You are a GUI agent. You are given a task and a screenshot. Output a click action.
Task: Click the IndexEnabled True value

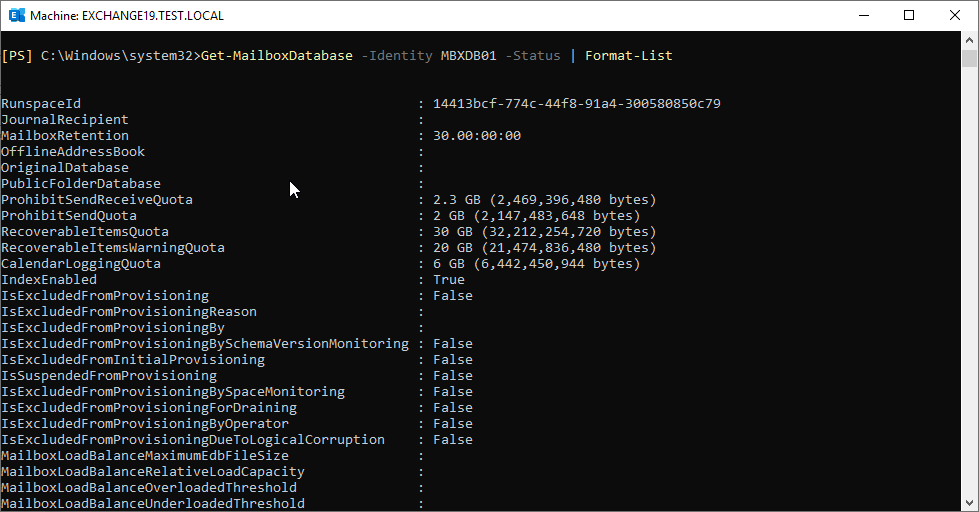(x=449, y=280)
